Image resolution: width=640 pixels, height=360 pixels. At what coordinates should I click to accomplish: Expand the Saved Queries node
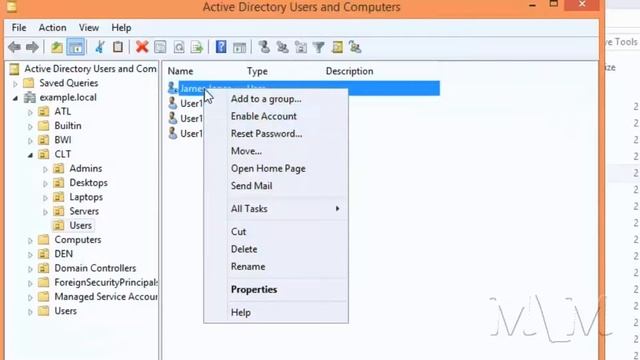click(x=16, y=84)
